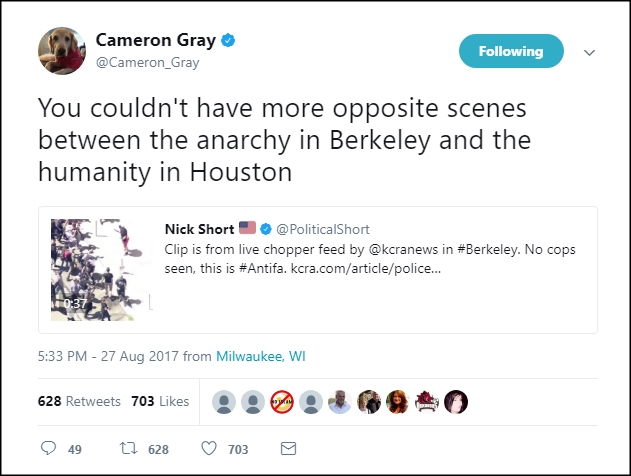This screenshot has width=631, height=476.
Task: Click the first gray default liker avatar
Action: 224,402
